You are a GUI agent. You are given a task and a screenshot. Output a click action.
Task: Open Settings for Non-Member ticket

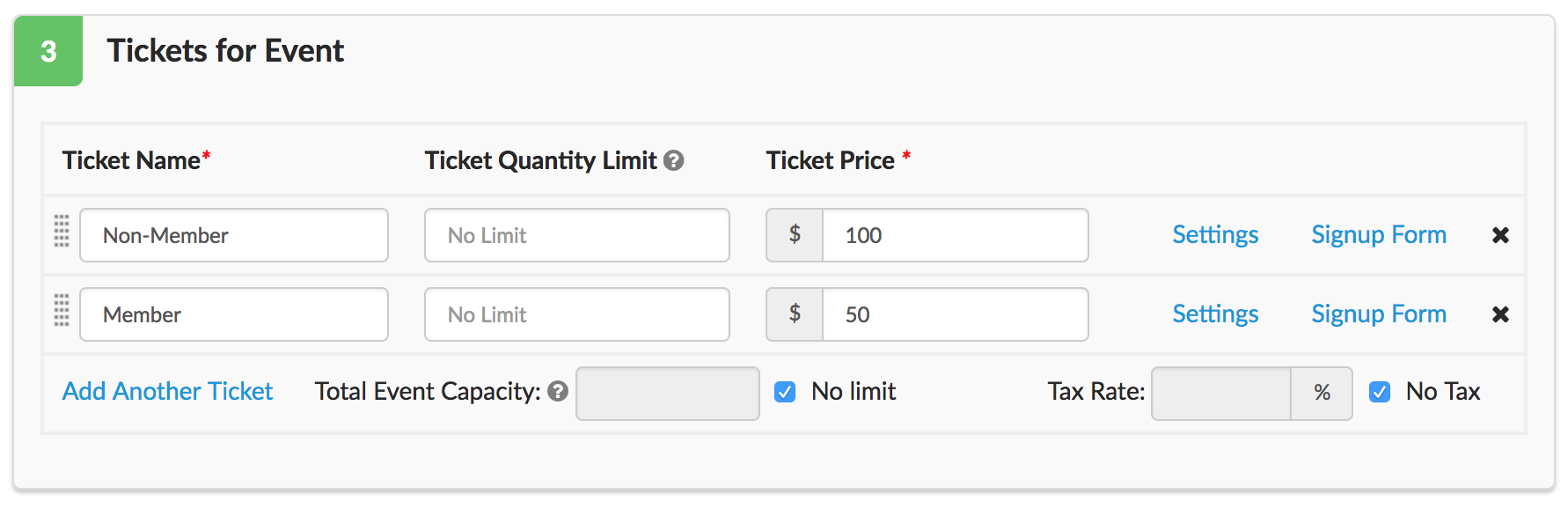pyautogui.click(x=1215, y=235)
